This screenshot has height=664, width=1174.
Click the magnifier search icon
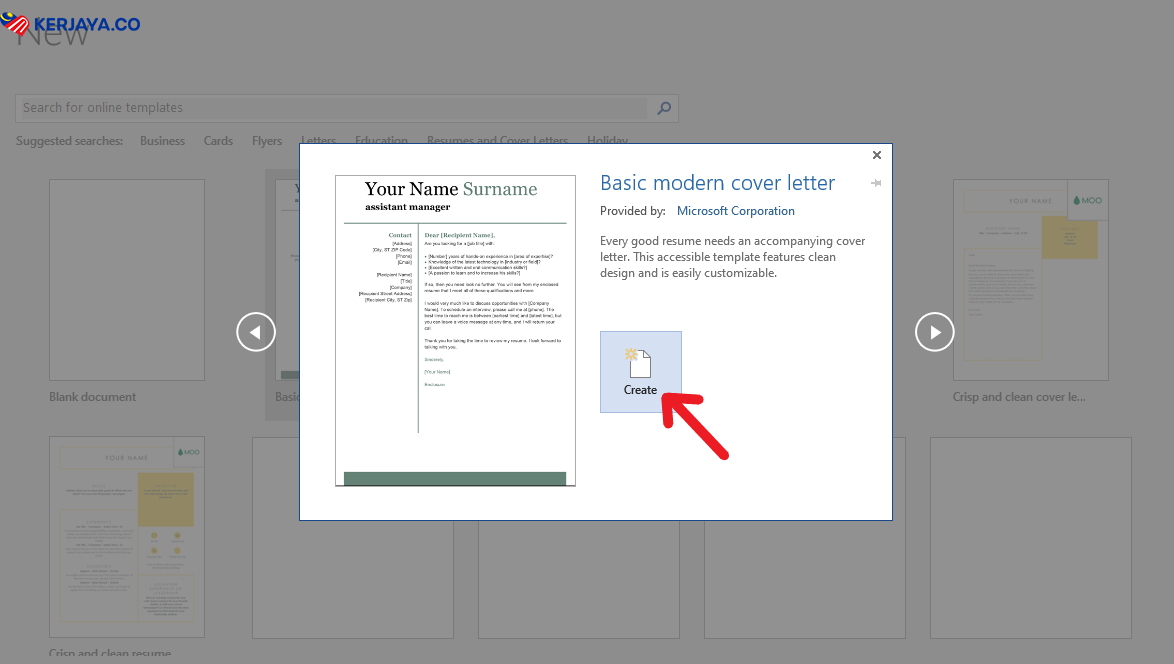pos(663,108)
